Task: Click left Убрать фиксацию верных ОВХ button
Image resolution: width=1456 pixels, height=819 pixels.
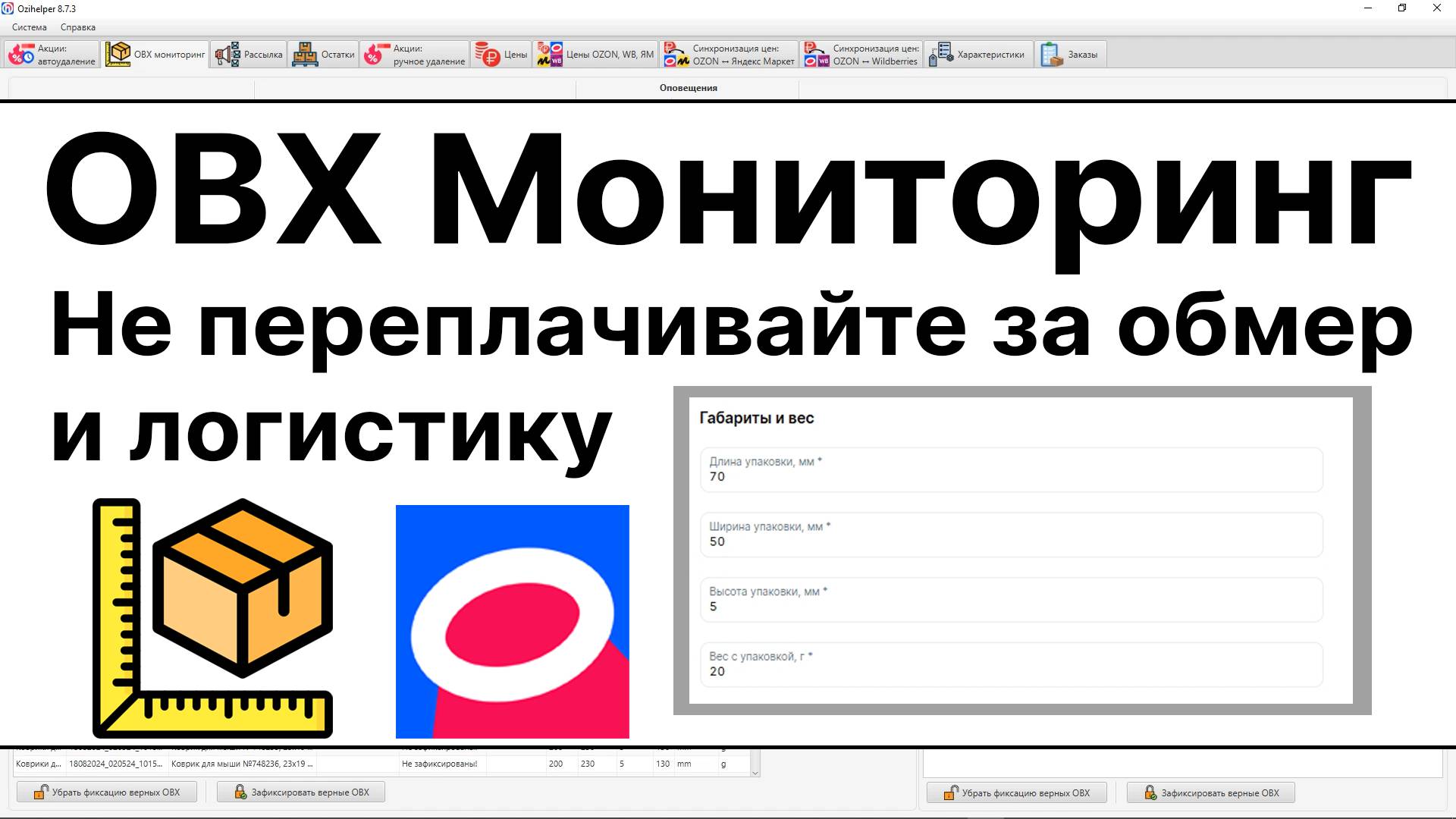Action: 107,792
